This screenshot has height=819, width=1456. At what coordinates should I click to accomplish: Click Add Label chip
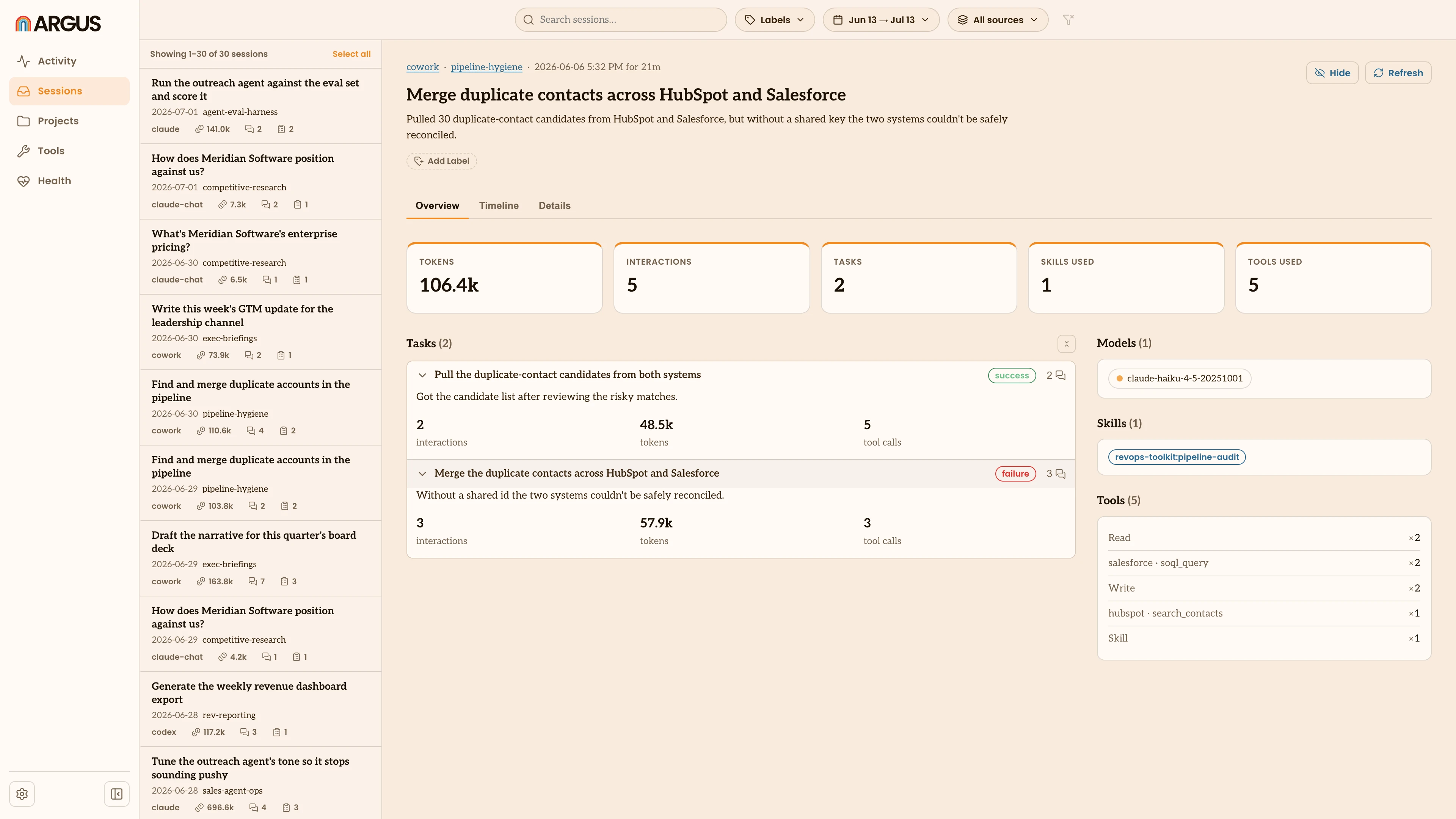(441, 161)
